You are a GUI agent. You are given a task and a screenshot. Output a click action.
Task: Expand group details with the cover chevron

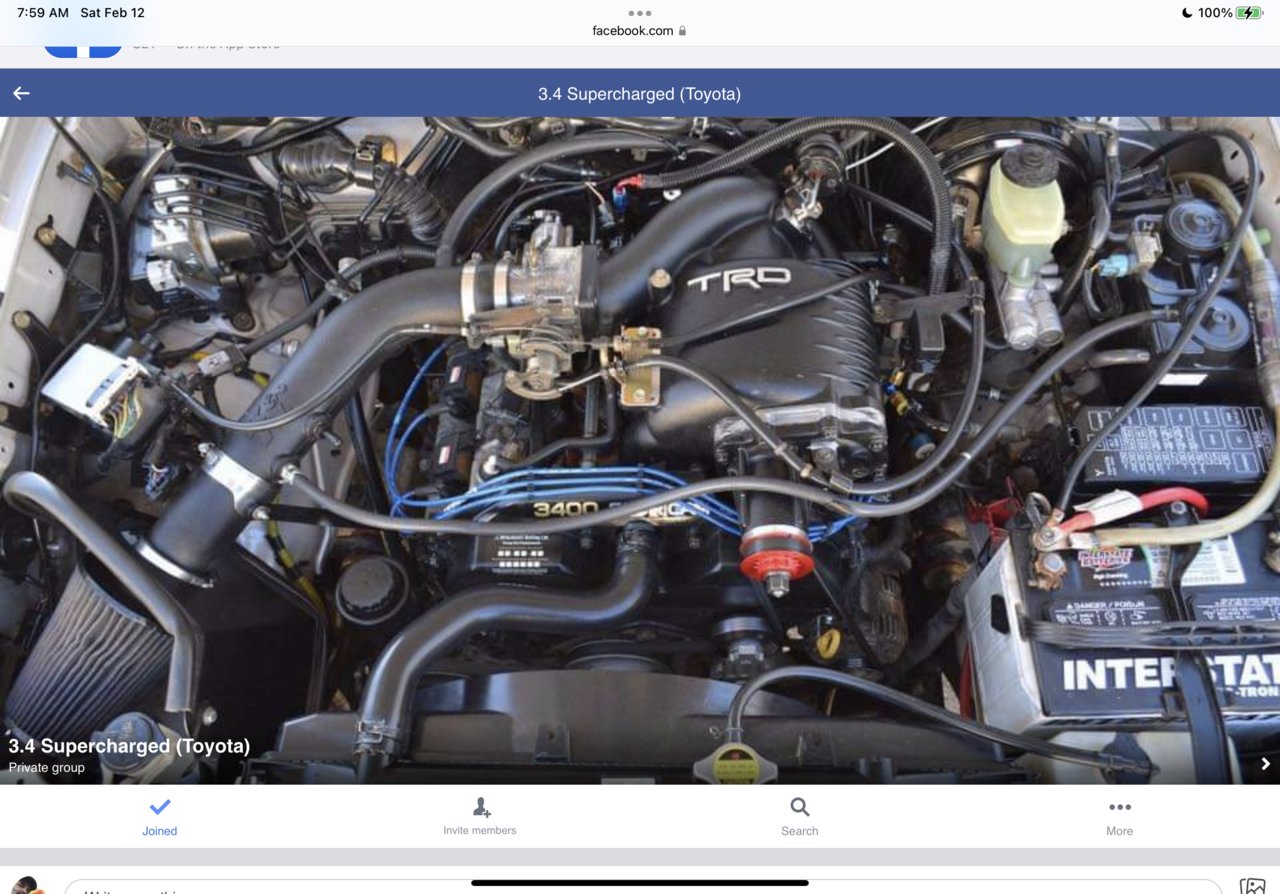[x=1265, y=764]
